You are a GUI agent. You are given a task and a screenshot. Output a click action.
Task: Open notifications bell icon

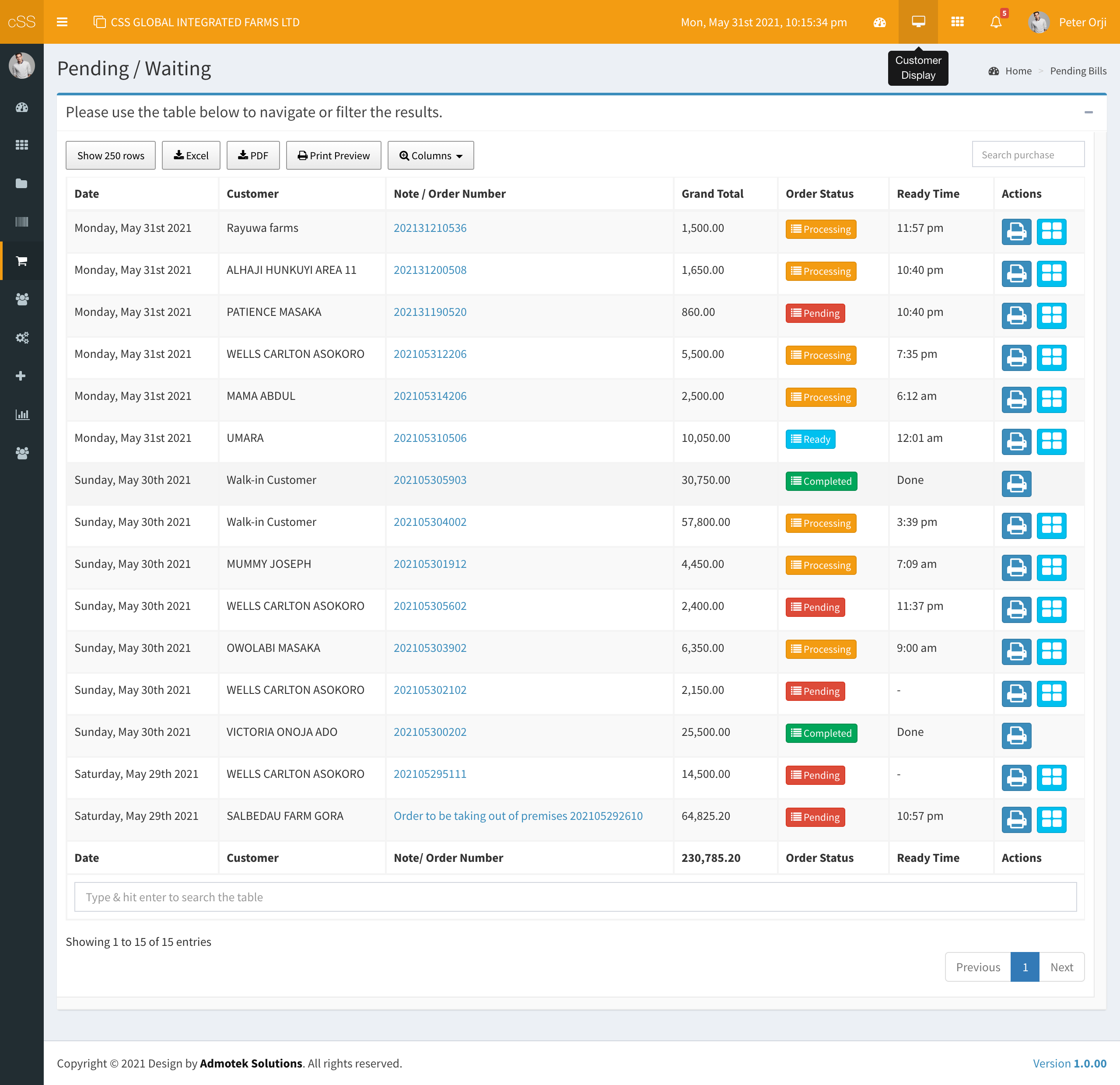point(996,22)
